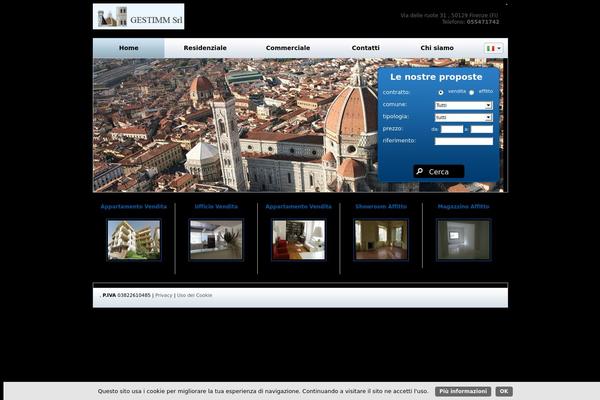This screenshot has width=600, height=400.
Task: Focus the prezzo 'da' minimum field
Action: [x=452, y=129]
